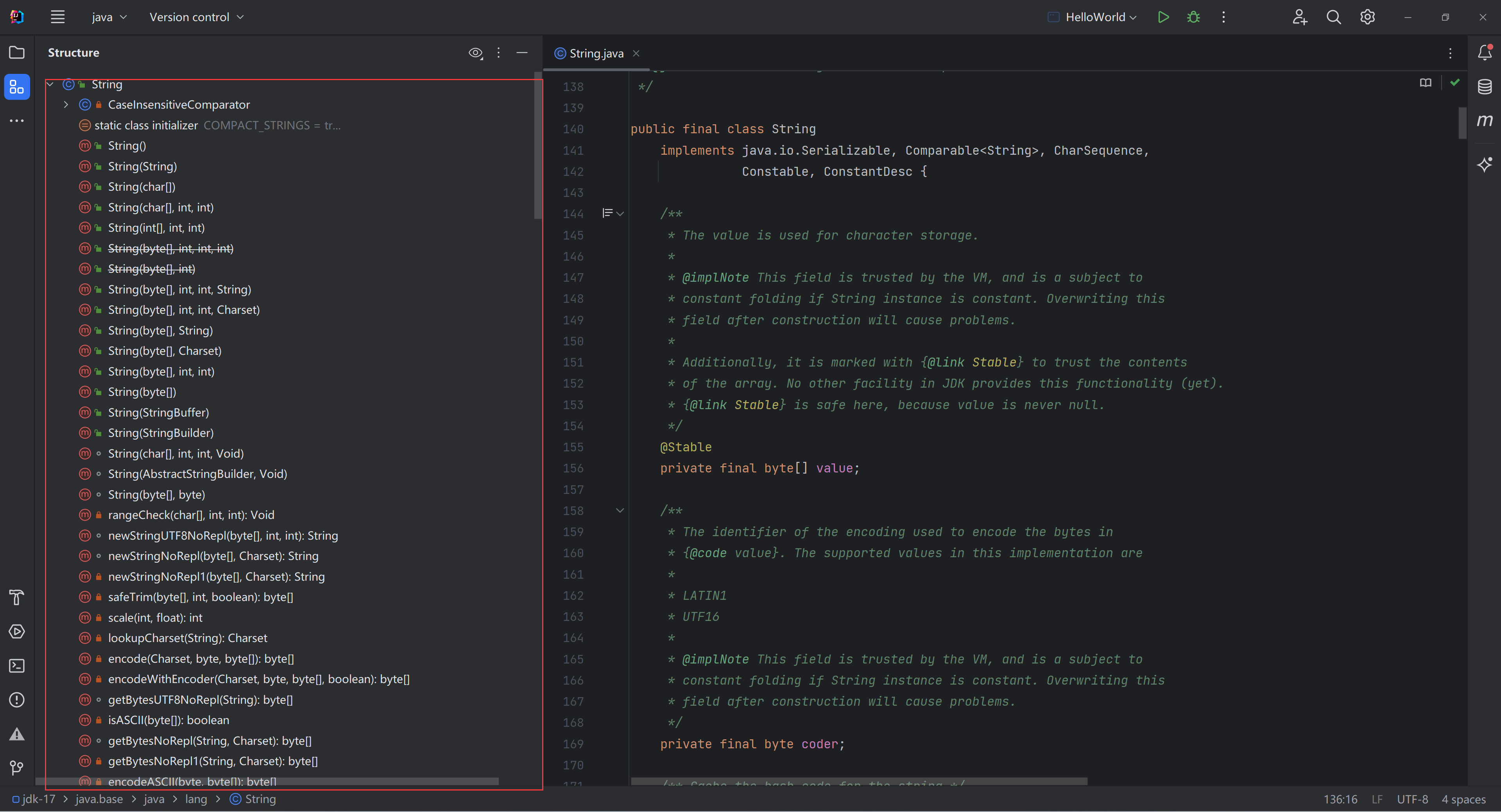Open caret position 136:16 go-to-line

click(1340, 799)
